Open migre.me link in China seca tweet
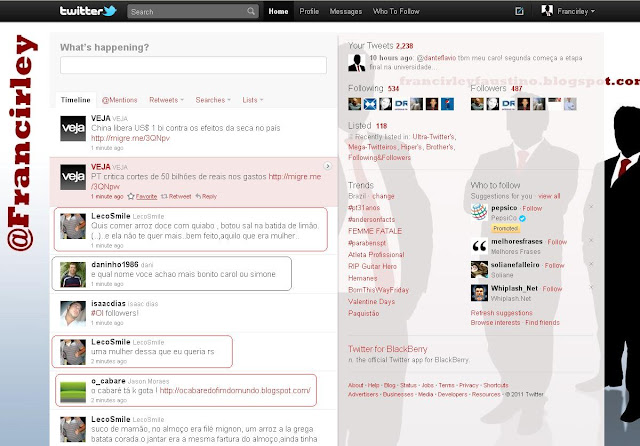The height and width of the screenshot is (446, 640). tap(130, 138)
